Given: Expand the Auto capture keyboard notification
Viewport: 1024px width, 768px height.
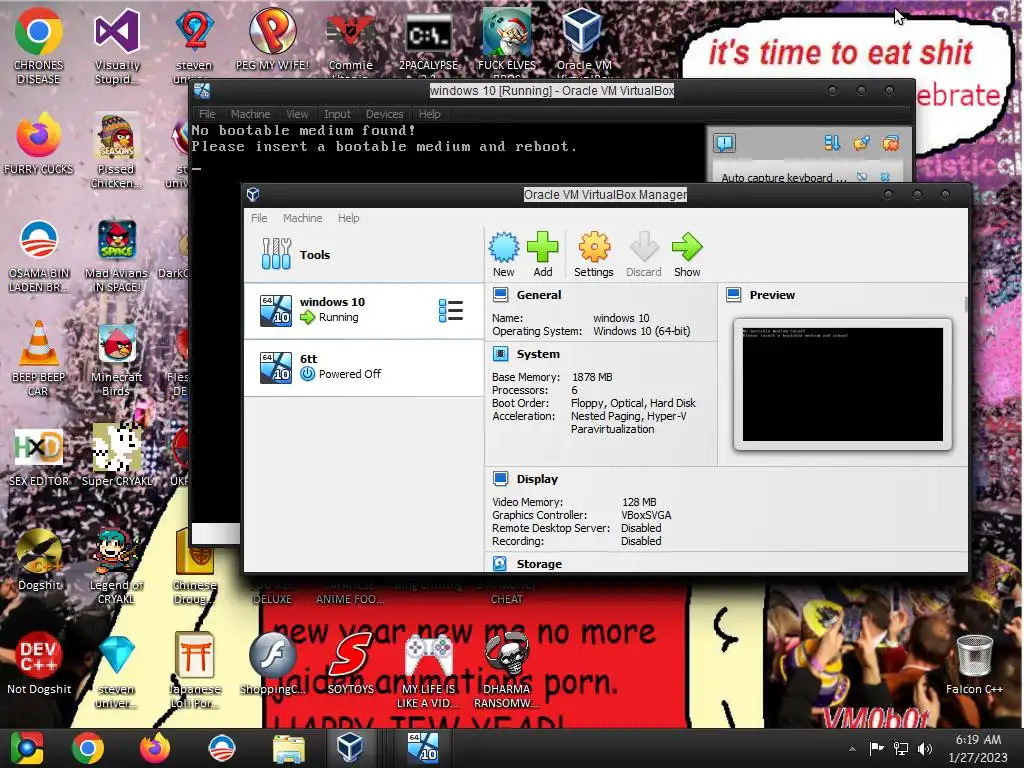Looking at the screenshot, I should [863, 177].
